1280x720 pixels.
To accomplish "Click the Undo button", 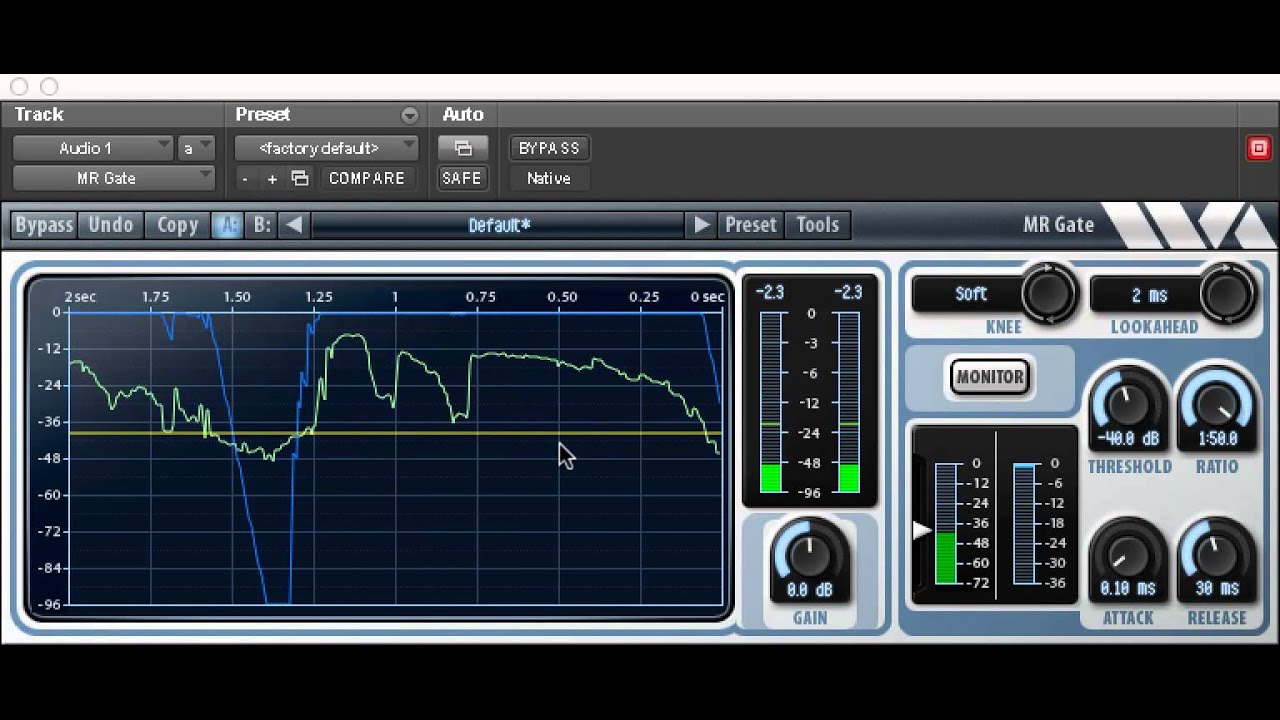I will click(x=111, y=225).
